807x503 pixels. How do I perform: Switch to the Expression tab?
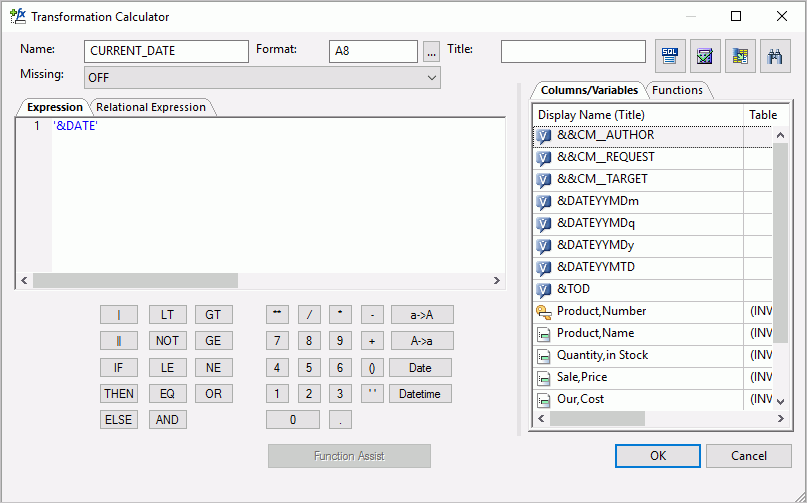pyautogui.click(x=55, y=107)
